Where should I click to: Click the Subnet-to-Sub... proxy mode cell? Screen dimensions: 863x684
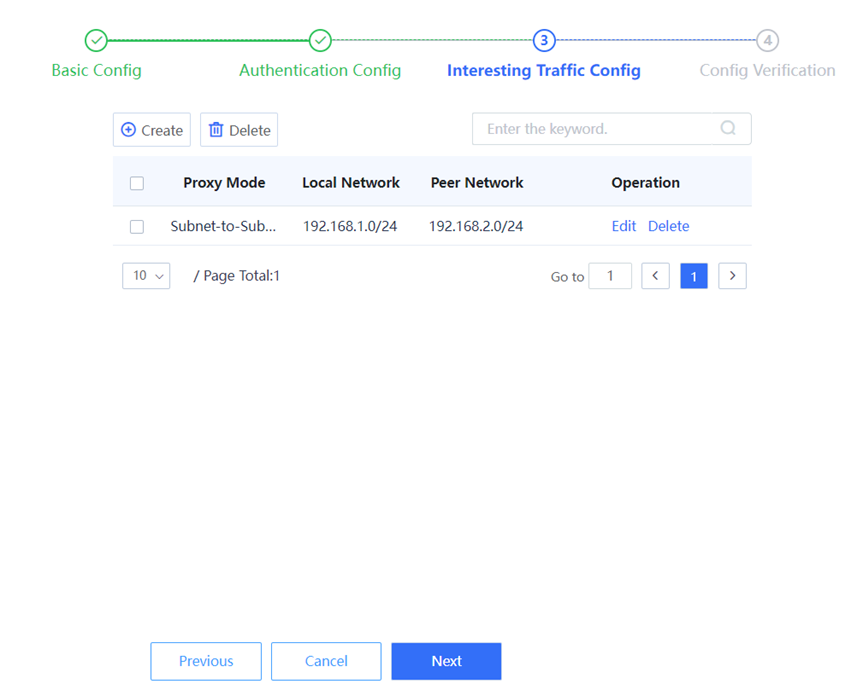223,226
